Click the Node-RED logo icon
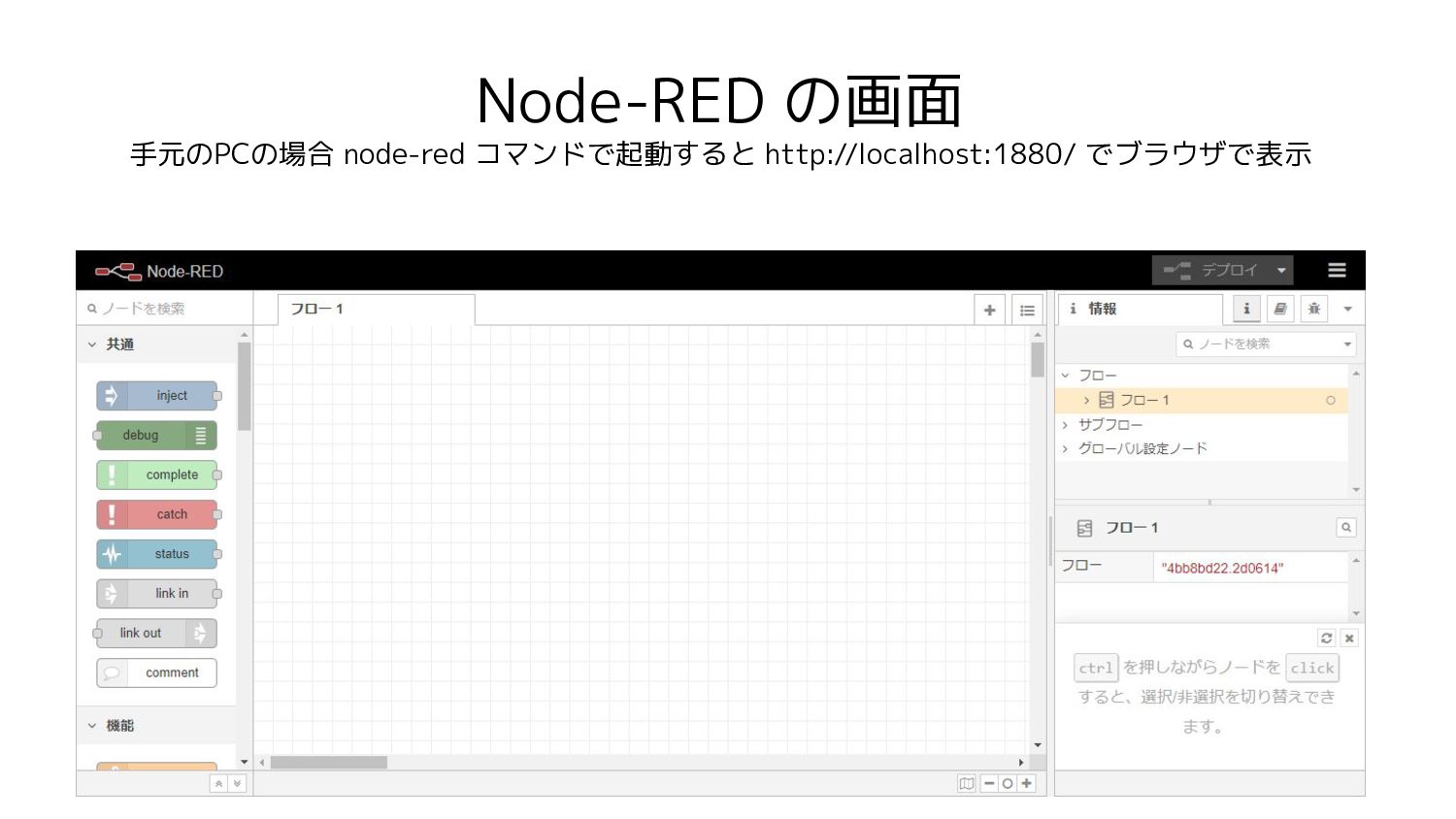 (x=118, y=272)
